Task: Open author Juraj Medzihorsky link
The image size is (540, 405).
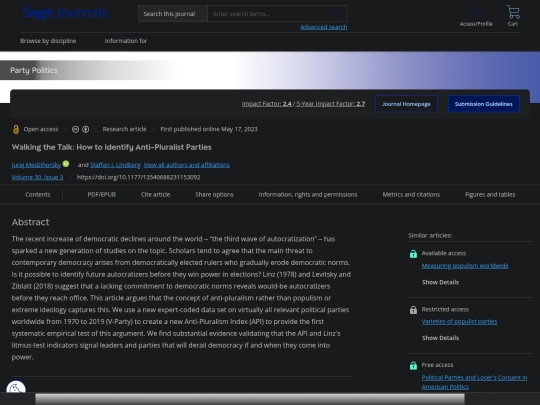Action: point(36,165)
